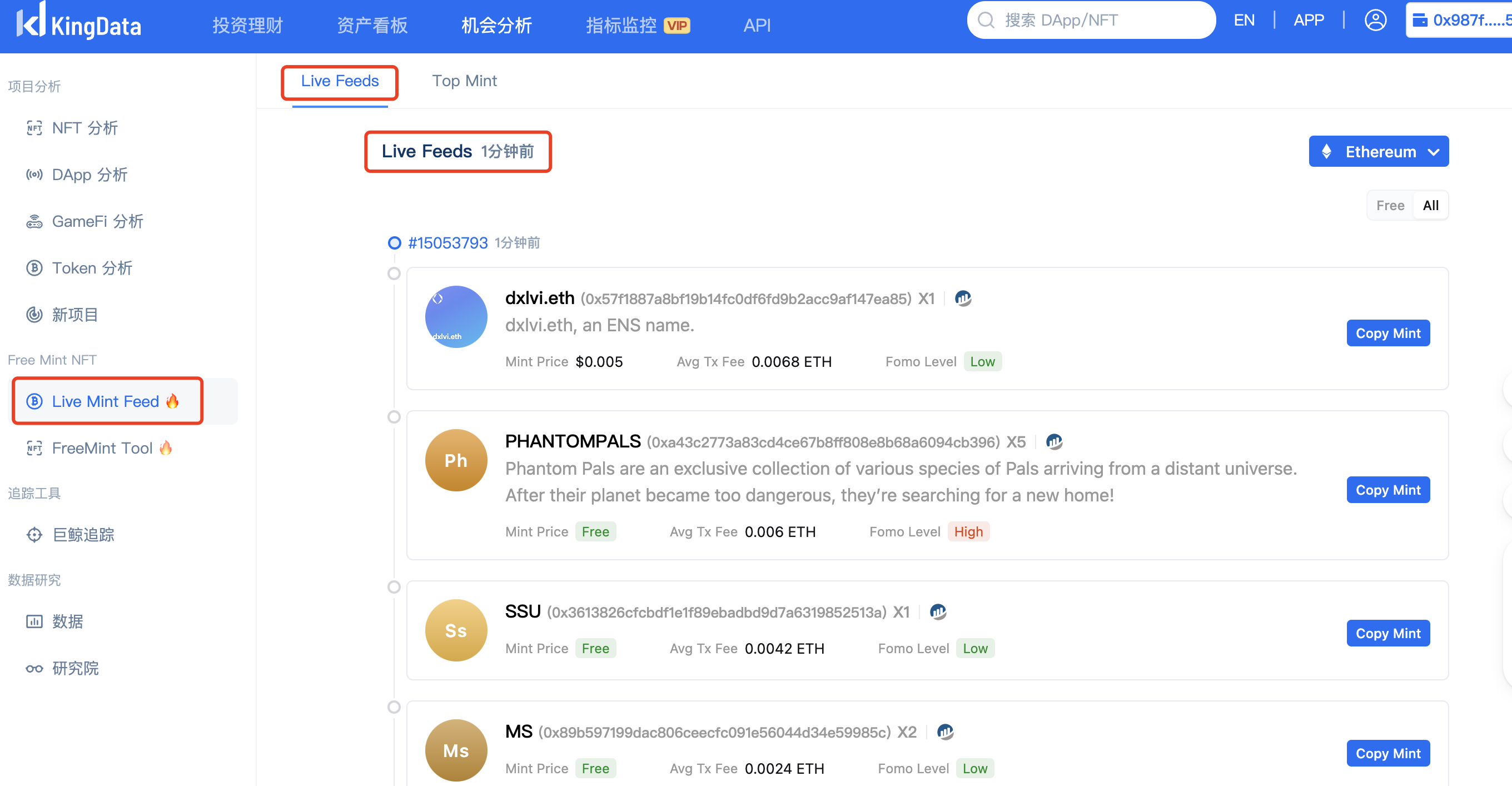Click PHANTOMPALS contract address text
Viewport: 1512px width, 786px height.
pos(823,442)
